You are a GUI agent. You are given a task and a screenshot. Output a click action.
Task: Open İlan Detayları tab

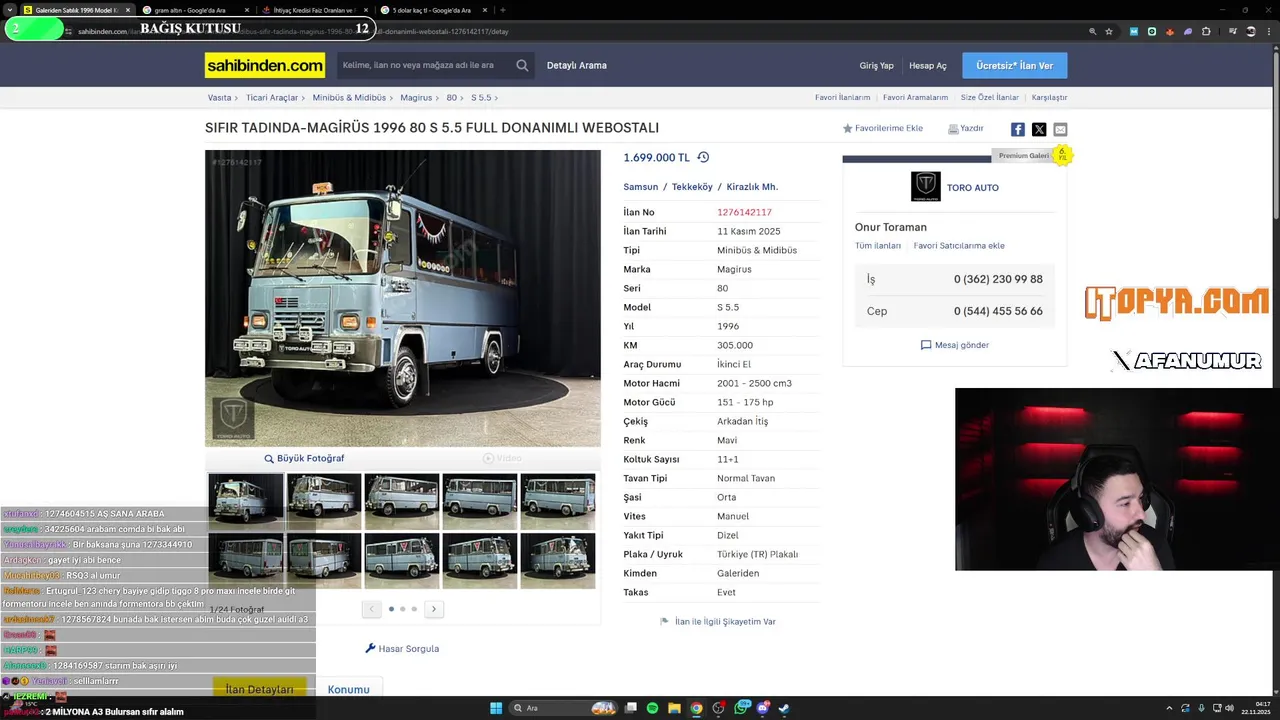(x=259, y=689)
